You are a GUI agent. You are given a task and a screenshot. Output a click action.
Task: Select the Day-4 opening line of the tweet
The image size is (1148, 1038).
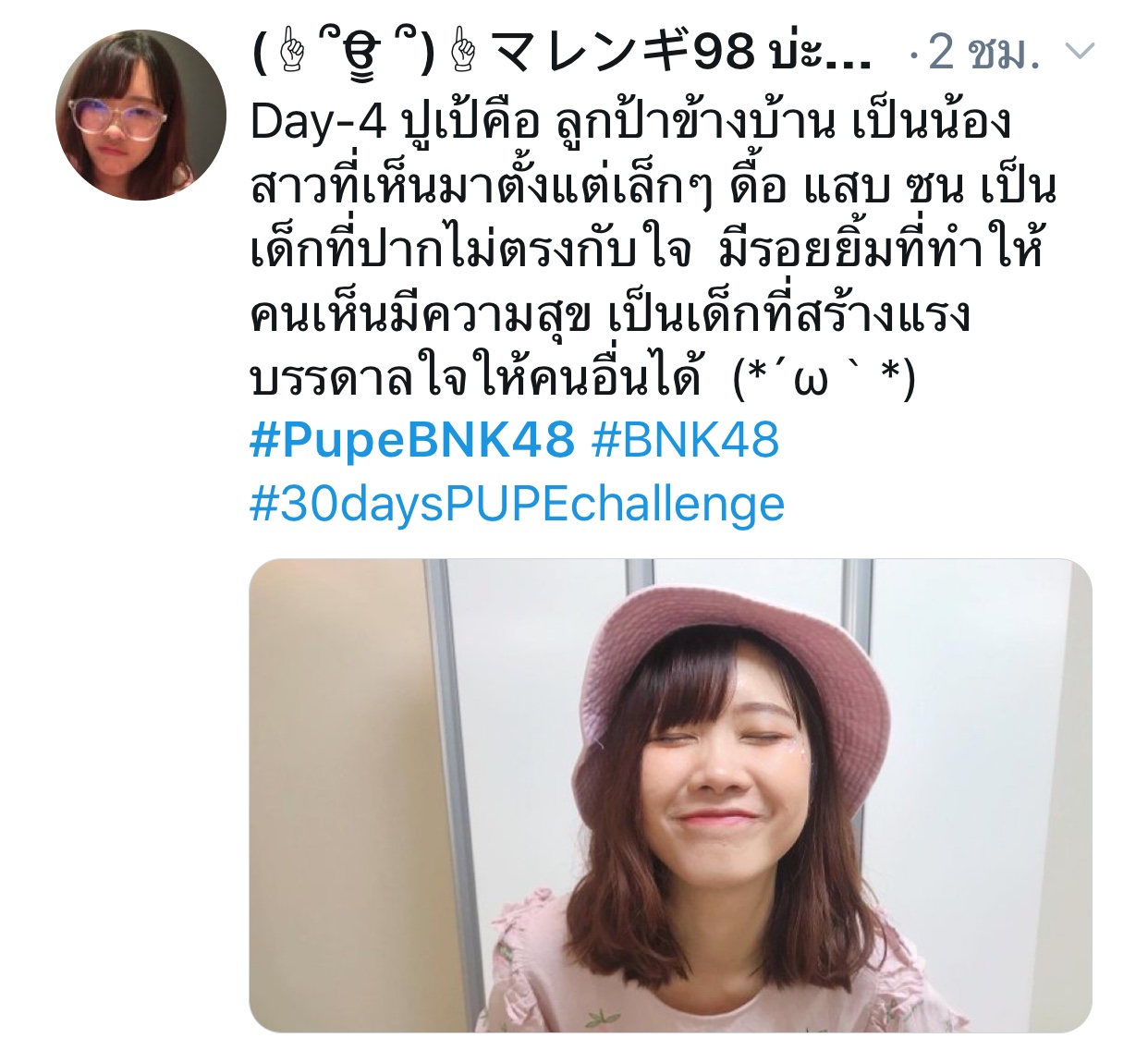coord(631,122)
